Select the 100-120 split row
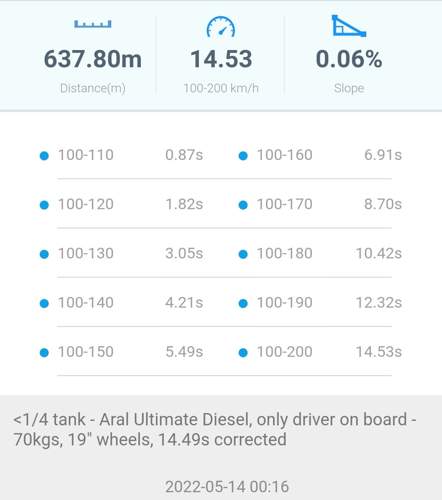 [x=122, y=204]
